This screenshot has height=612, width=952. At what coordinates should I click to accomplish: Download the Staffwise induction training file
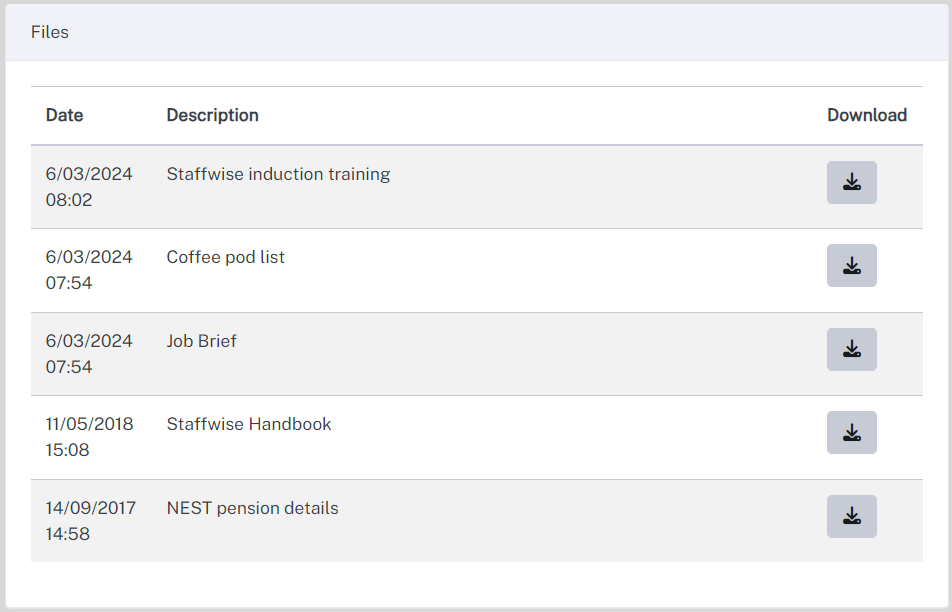(851, 182)
